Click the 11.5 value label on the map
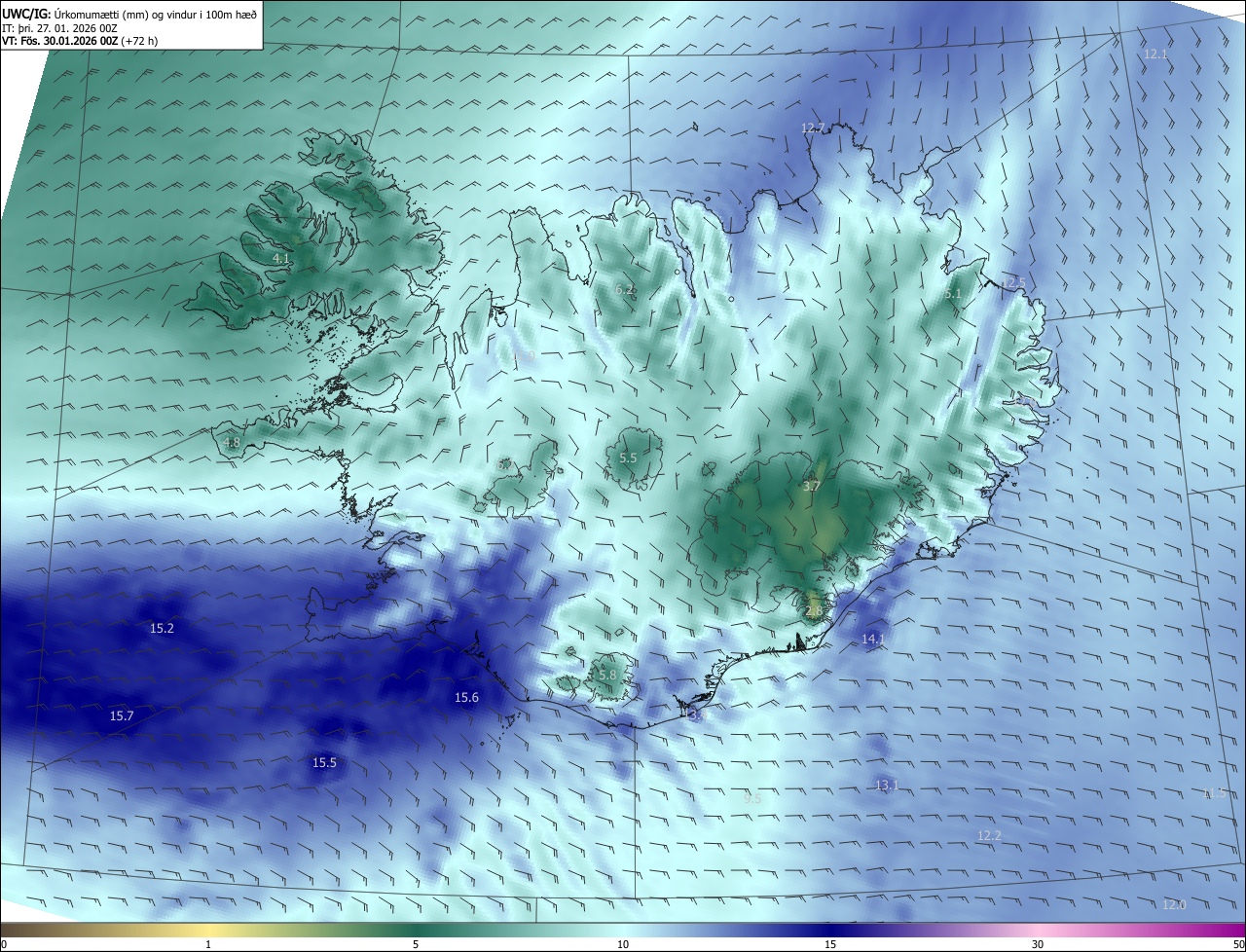This screenshot has height=952, width=1246. [1214, 792]
